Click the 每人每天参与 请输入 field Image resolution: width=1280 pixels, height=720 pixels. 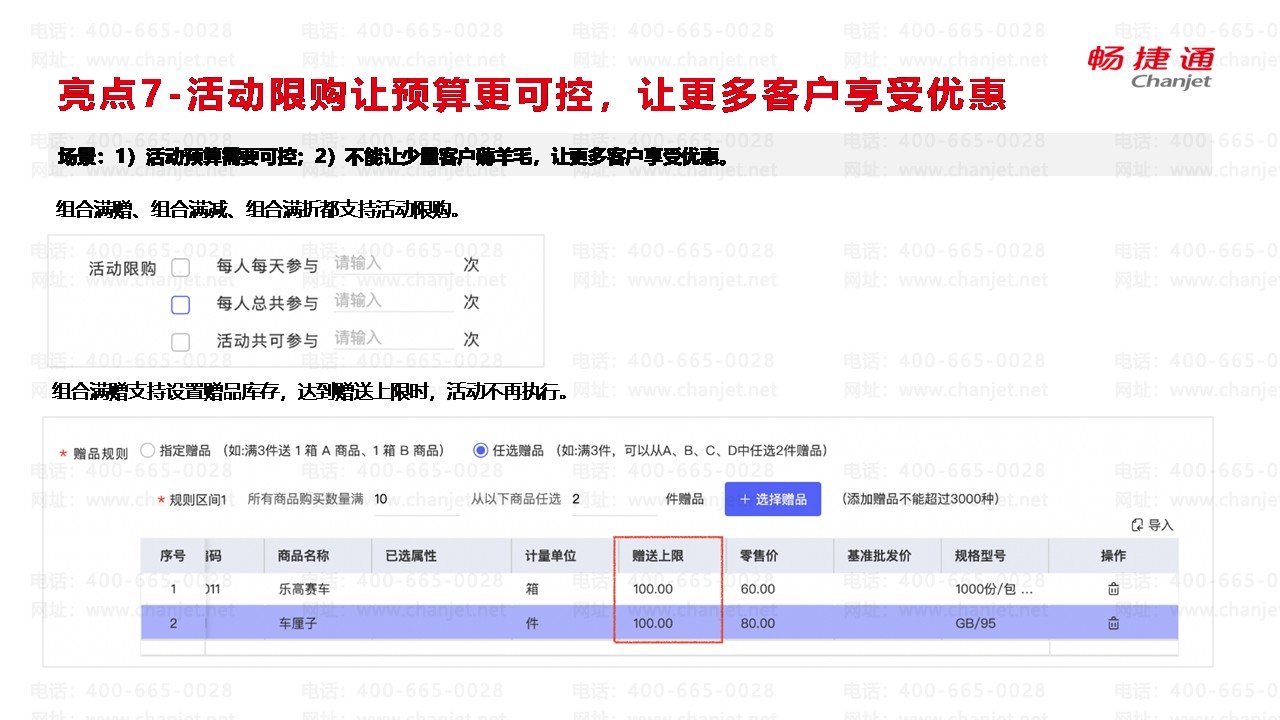[x=393, y=264]
